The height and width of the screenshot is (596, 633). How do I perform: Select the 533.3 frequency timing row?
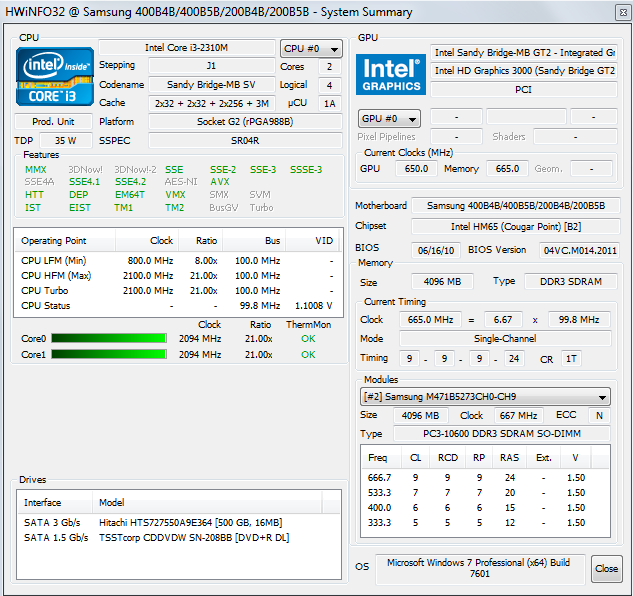click(485, 493)
